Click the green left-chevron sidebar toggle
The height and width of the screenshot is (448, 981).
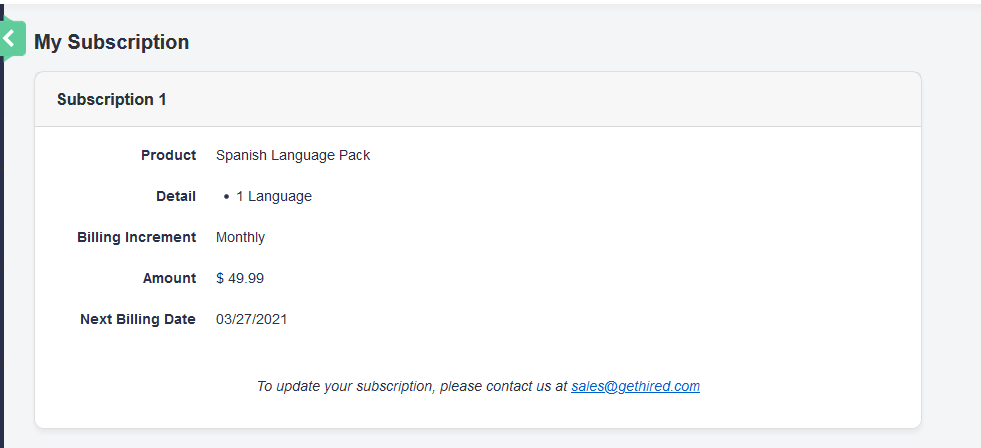(10, 39)
